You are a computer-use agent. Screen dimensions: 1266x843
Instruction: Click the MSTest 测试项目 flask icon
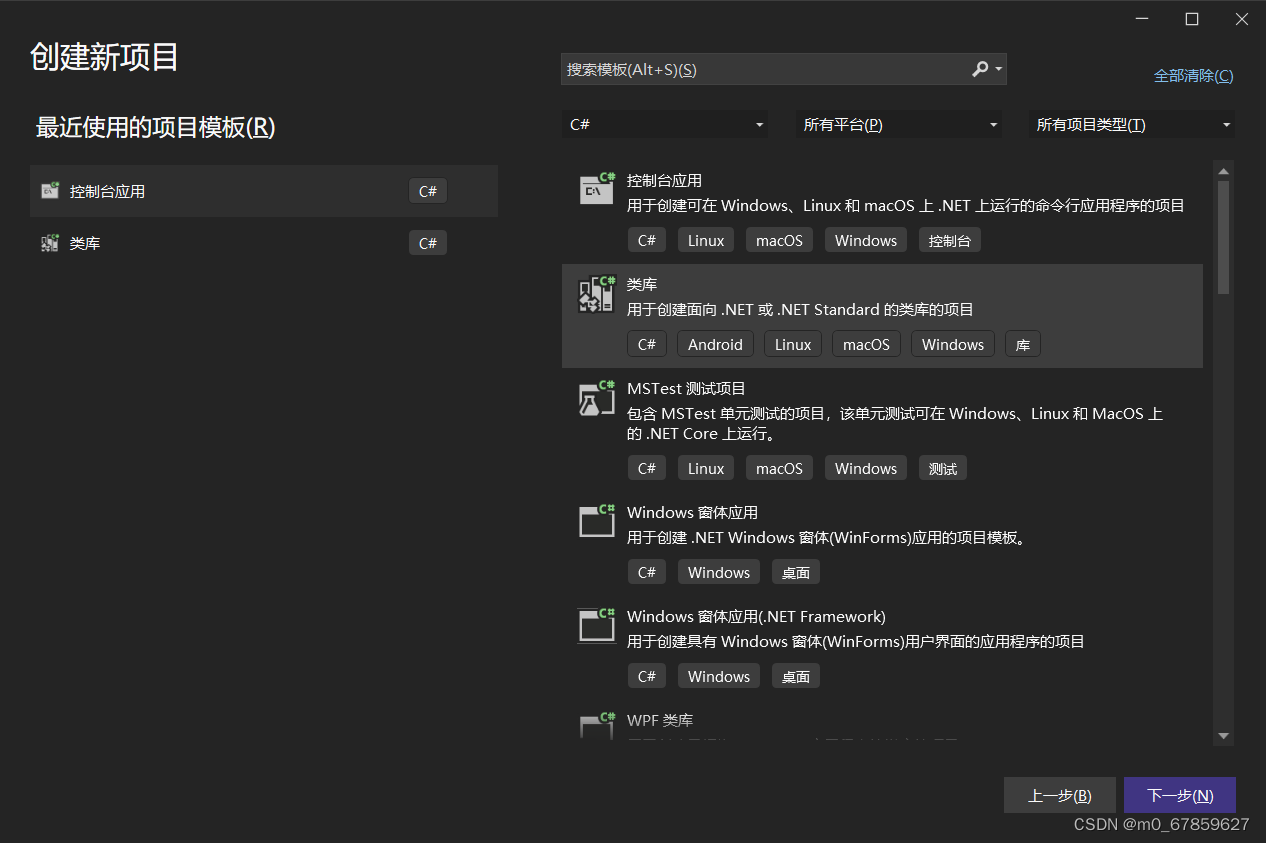[x=596, y=397]
